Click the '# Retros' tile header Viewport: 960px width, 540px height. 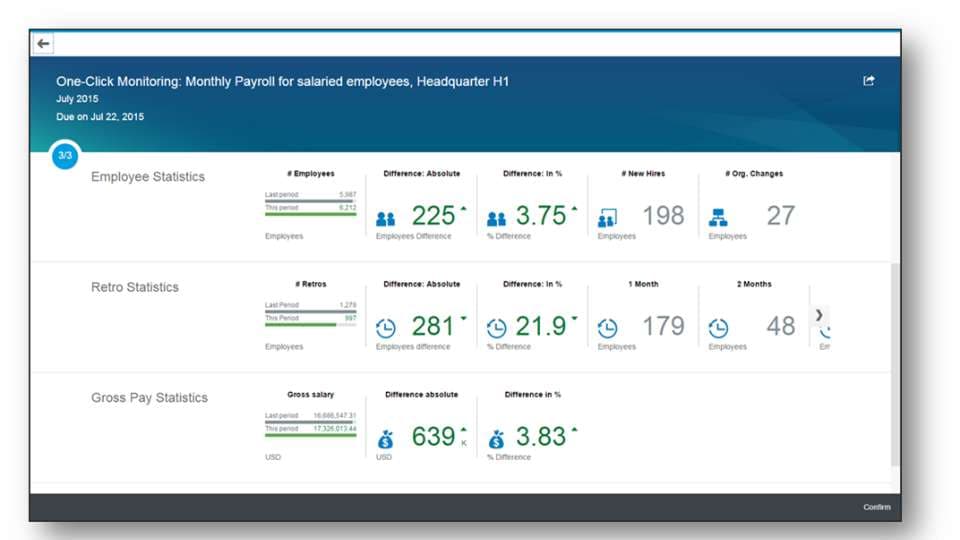tap(310, 284)
